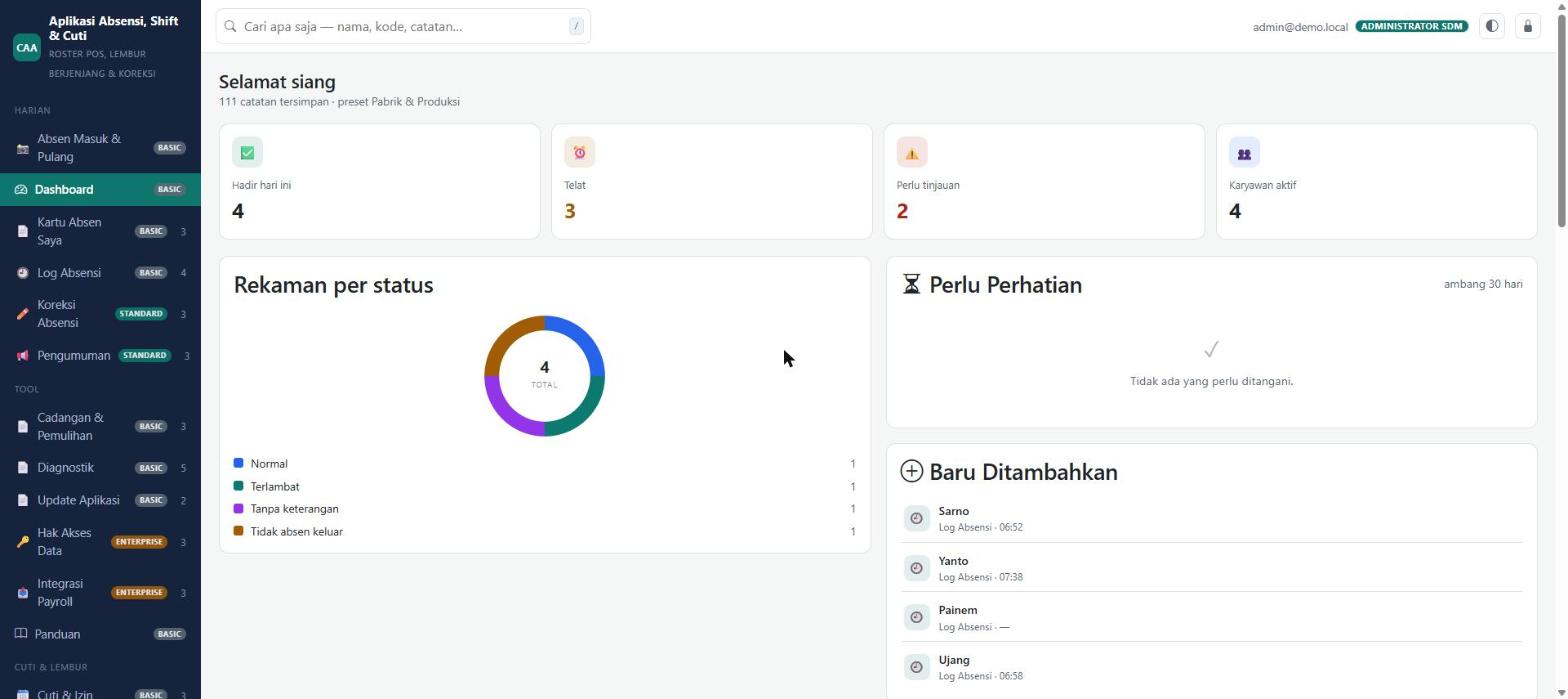Focus the Cari apa saja search field
The width and height of the screenshot is (1568, 699).
click(403, 26)
